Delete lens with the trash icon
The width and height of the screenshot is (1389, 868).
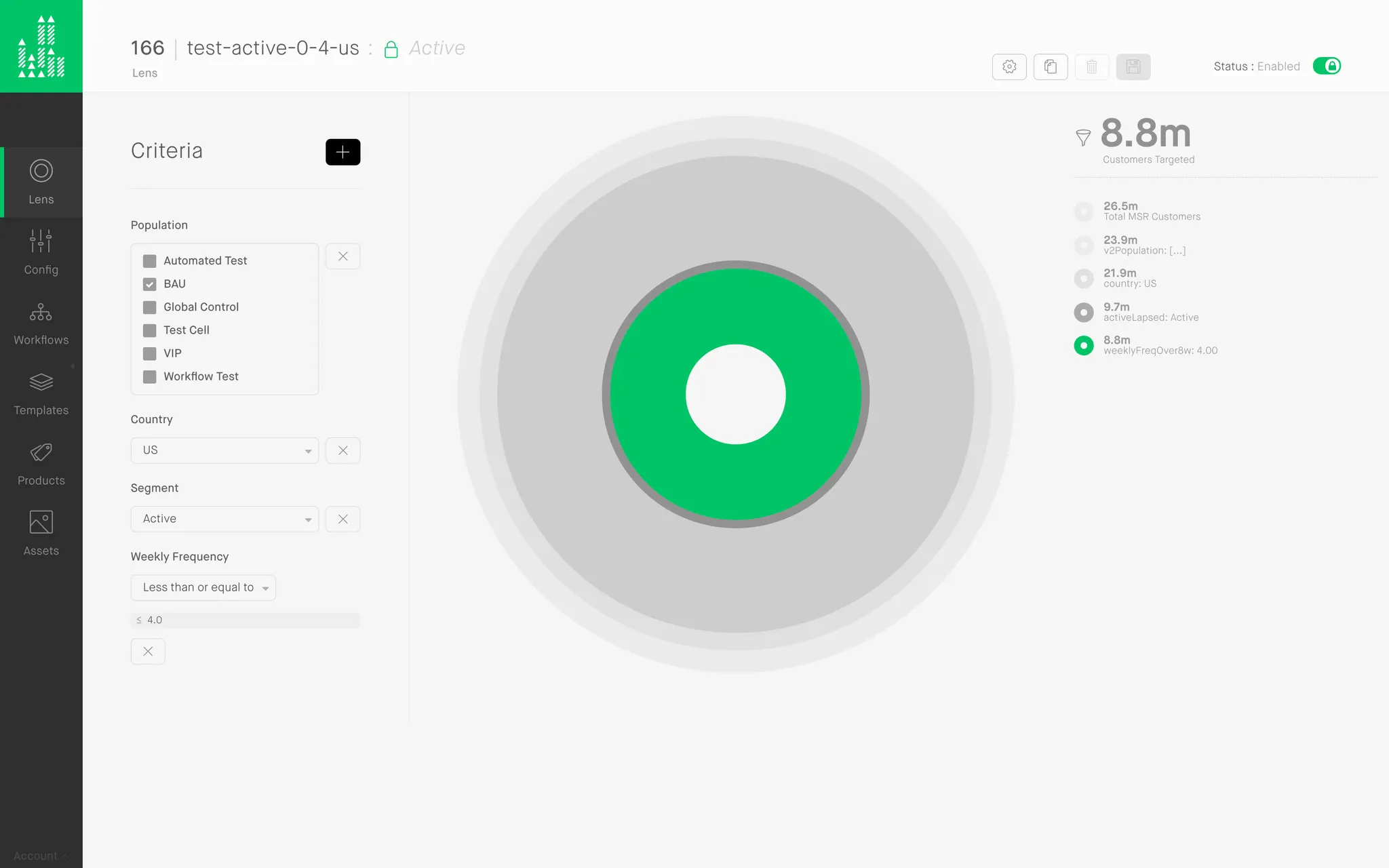click(x=1092, y=66)
